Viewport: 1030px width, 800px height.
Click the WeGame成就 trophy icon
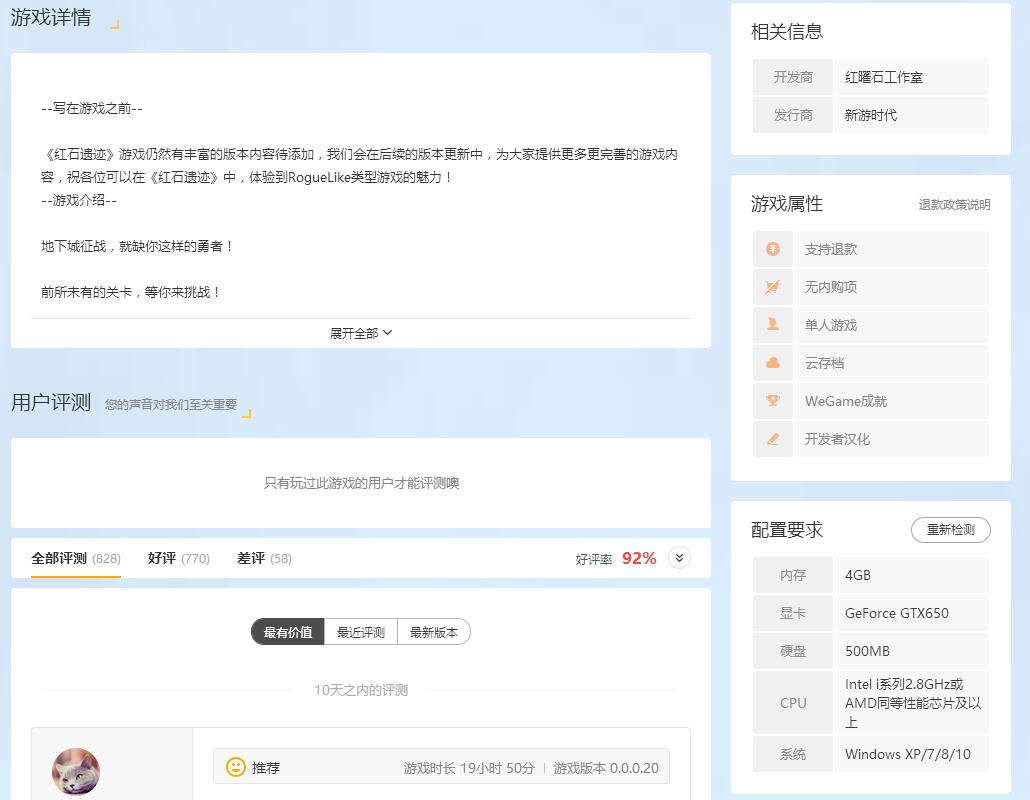click(772, 400)
